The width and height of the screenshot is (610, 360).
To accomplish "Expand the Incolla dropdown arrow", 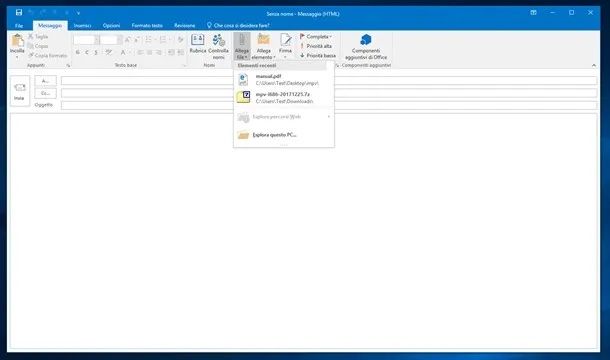I will click(x=17, y=57).
